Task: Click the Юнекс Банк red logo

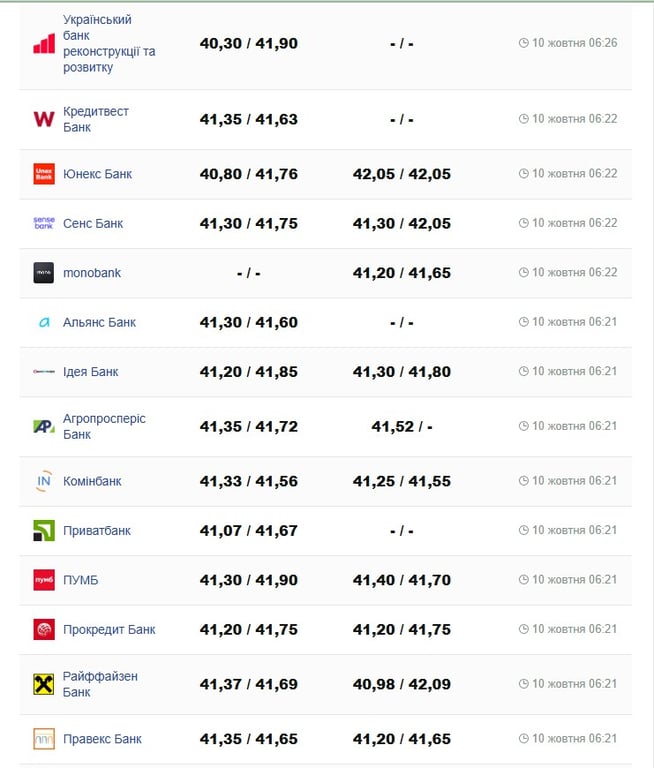Action: pyautogui.click(x=44, y=174)
